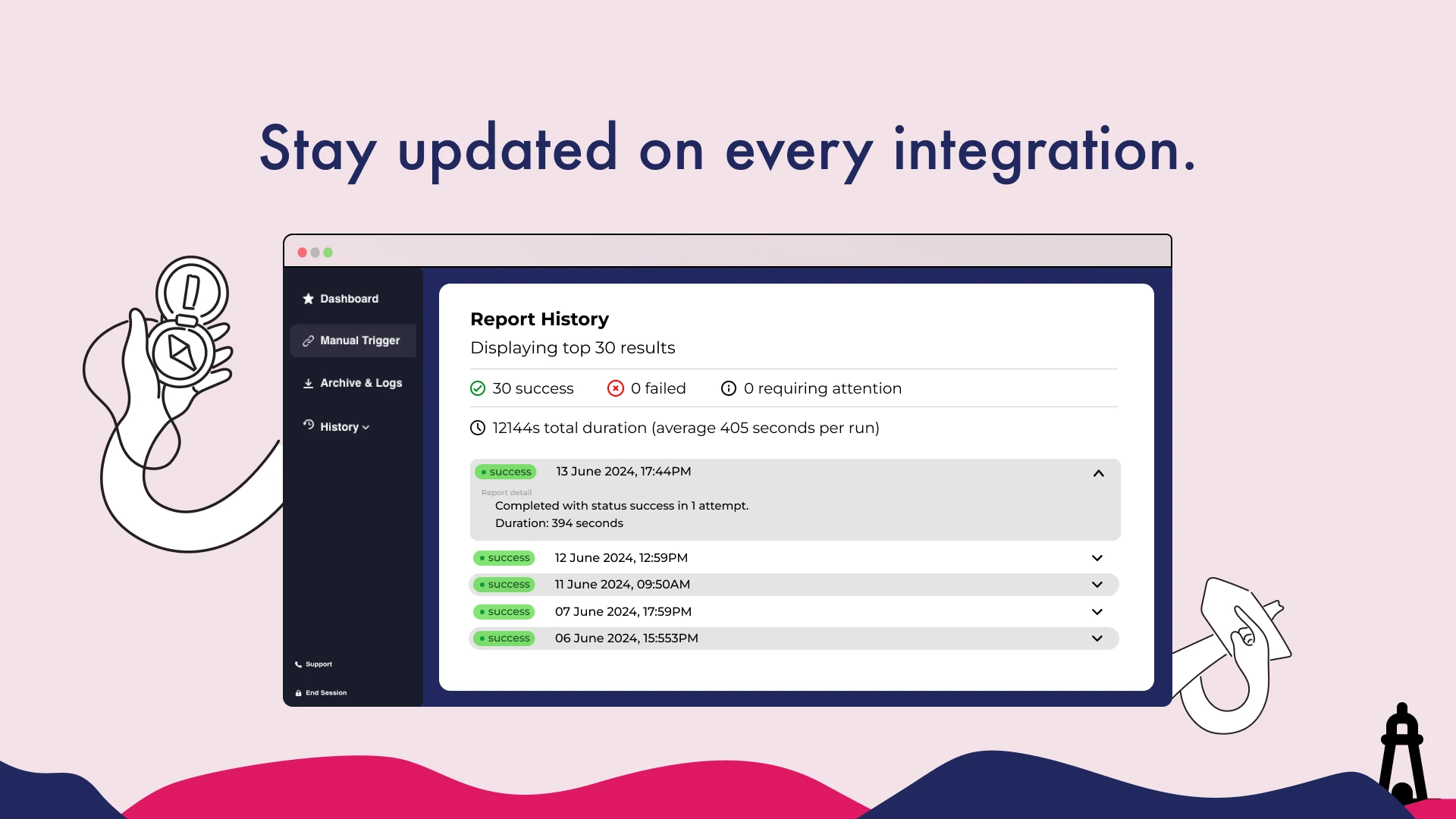
Task: Click the requiring attention info icon
Action: 728,389
